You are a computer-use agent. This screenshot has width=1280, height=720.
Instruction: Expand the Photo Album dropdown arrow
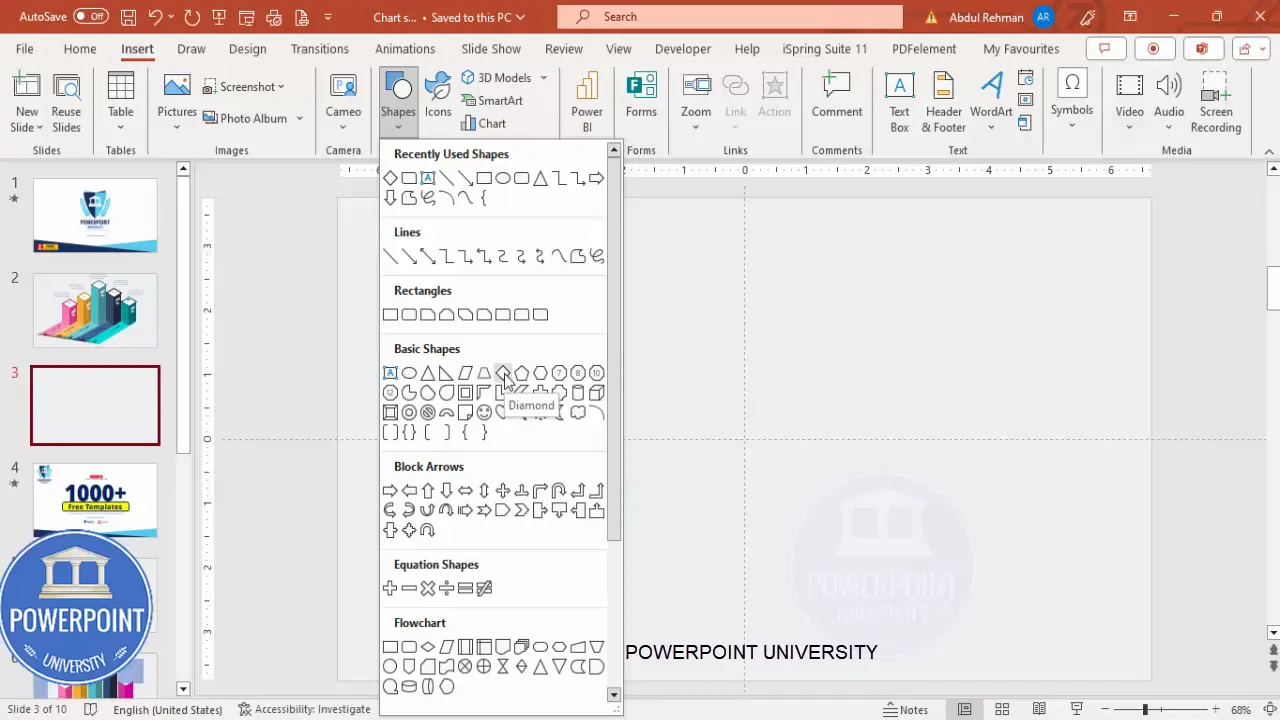coord(299,118)
